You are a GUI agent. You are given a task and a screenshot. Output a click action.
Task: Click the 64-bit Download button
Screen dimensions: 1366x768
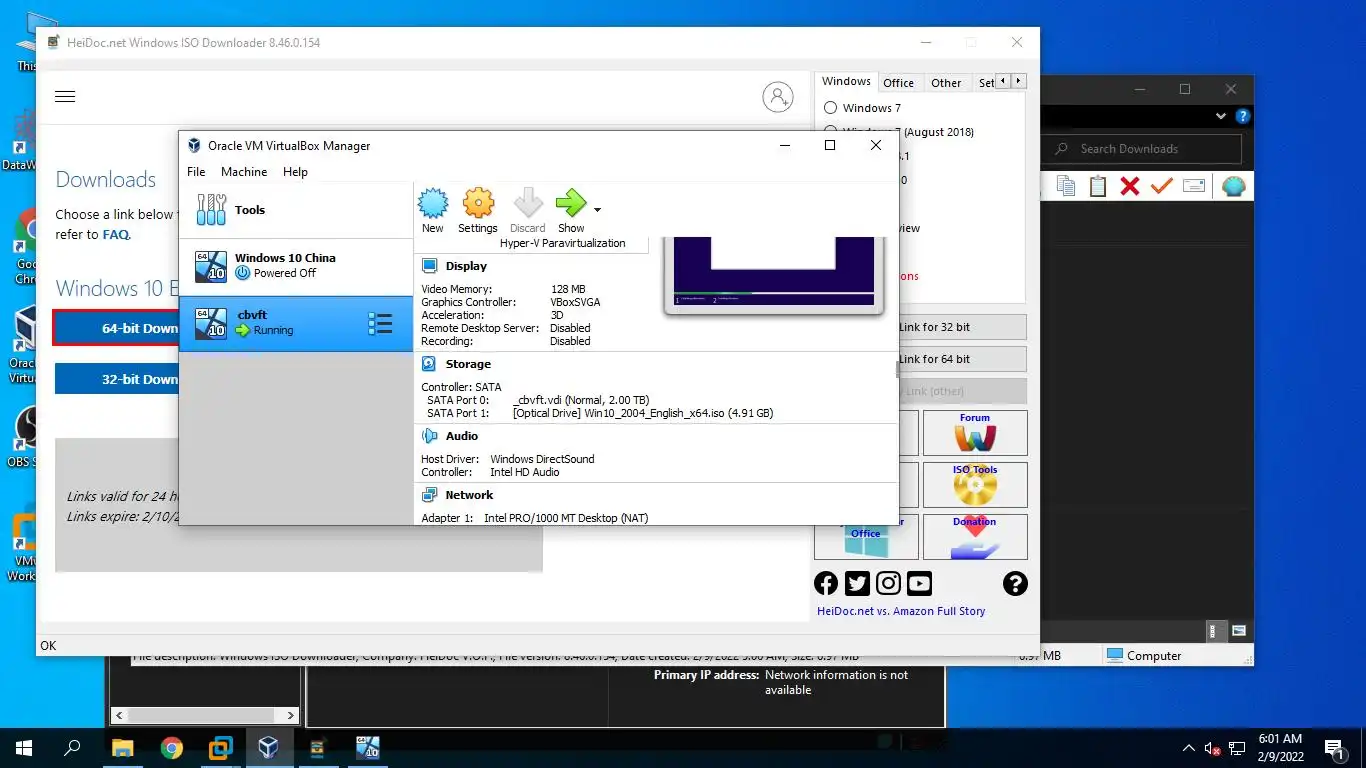tap(116, 328)
